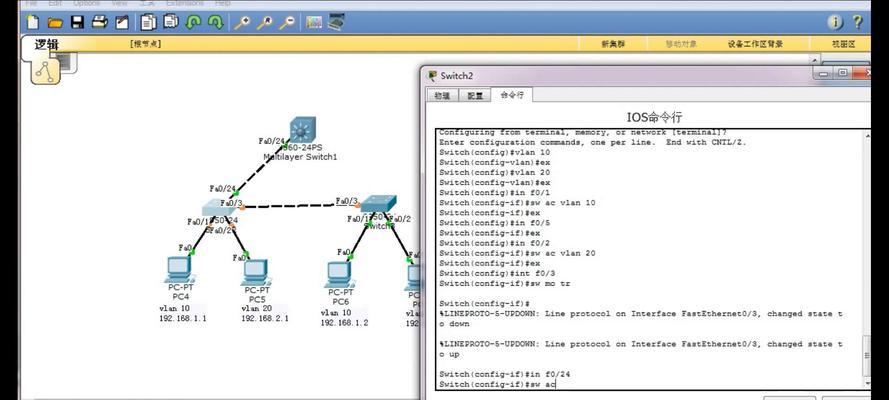Select the left 2950-24 switch device
The width and height of the screenshot is (889, 400).
pos(220,208)
